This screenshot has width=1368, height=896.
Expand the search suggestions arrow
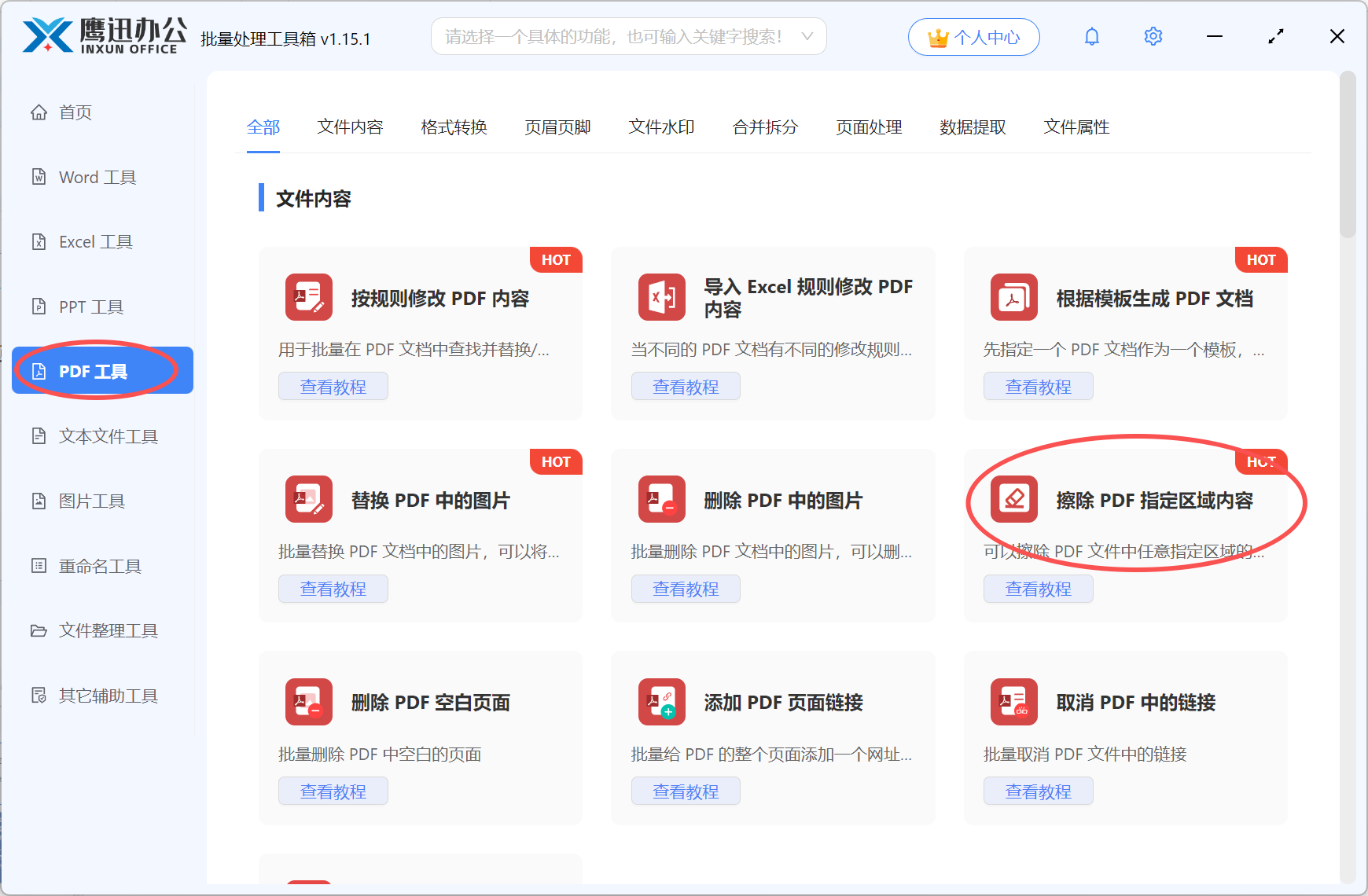[x=807, y=35]
